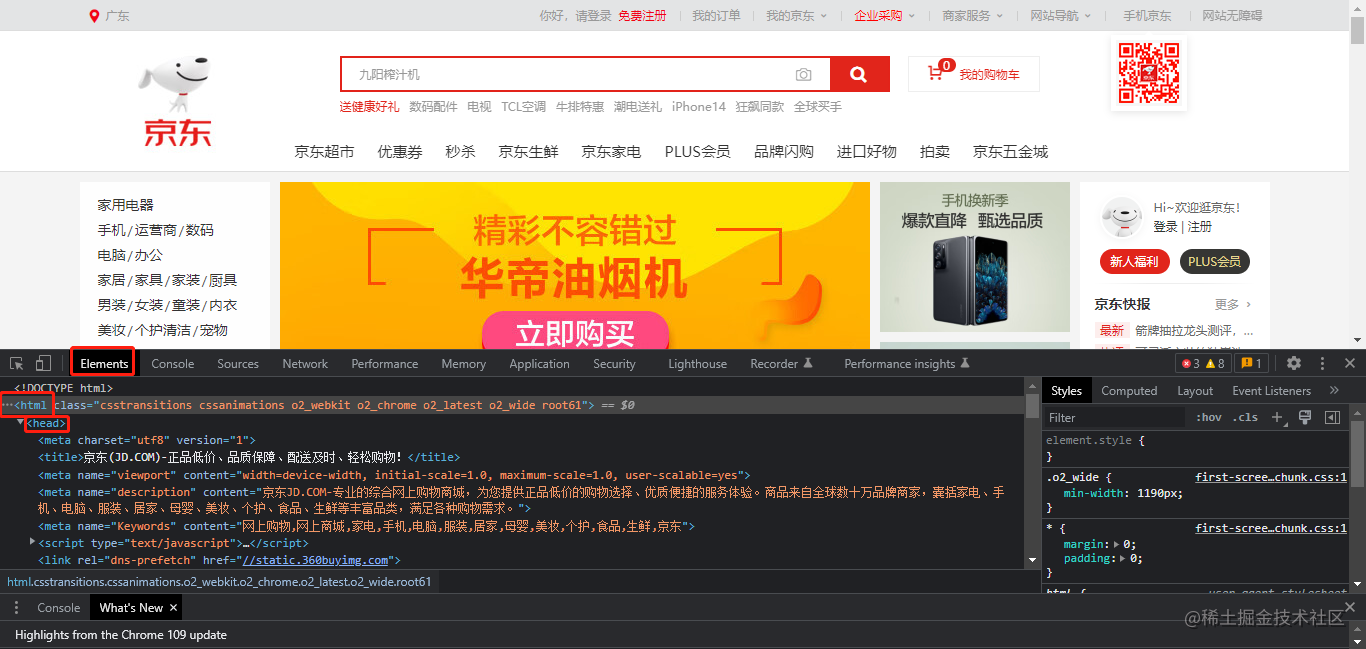Screen dimensions: 1366x649
Task: Open the Performance tab
Action: pos(385,363)
